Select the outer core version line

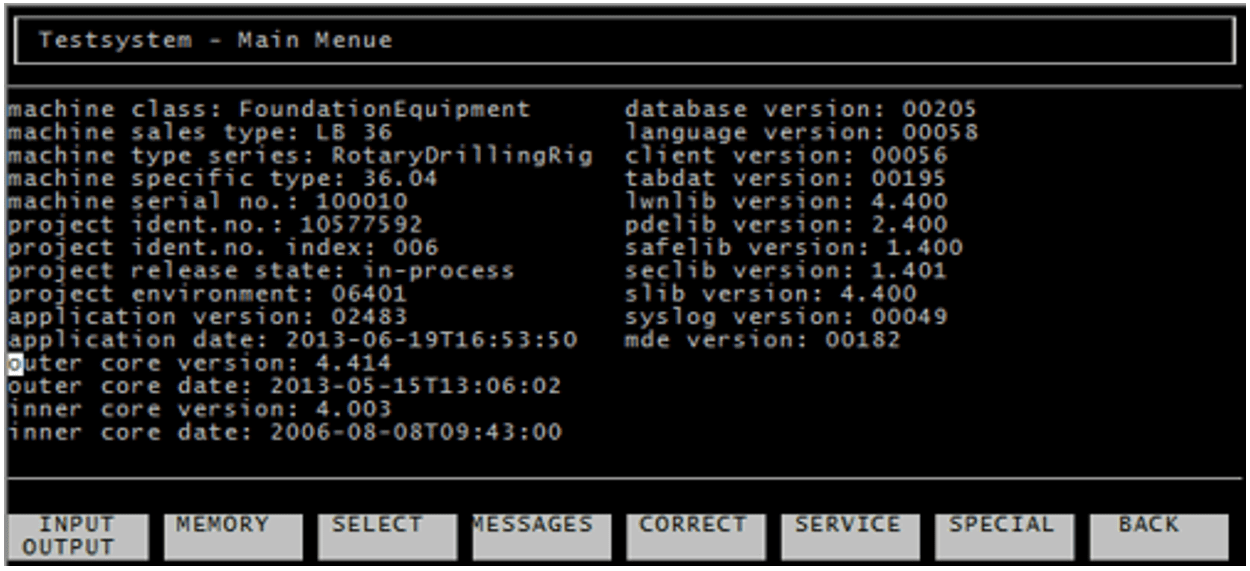coord(200,363)
